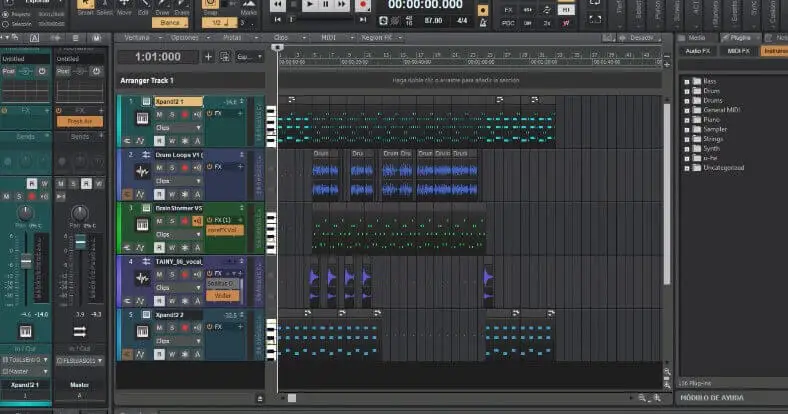
Task: Click the Wider effect on vocal track
Action: click(223, 295)
